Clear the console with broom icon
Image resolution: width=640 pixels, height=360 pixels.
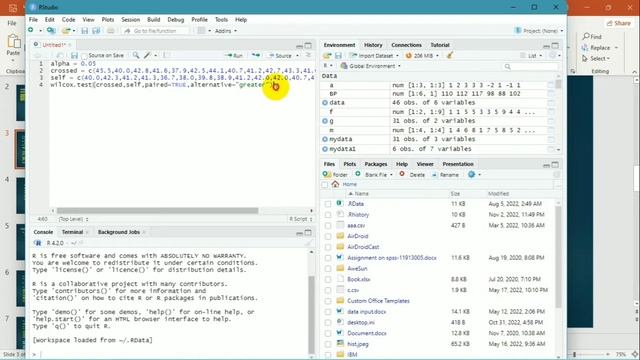(x=308, y=243)
